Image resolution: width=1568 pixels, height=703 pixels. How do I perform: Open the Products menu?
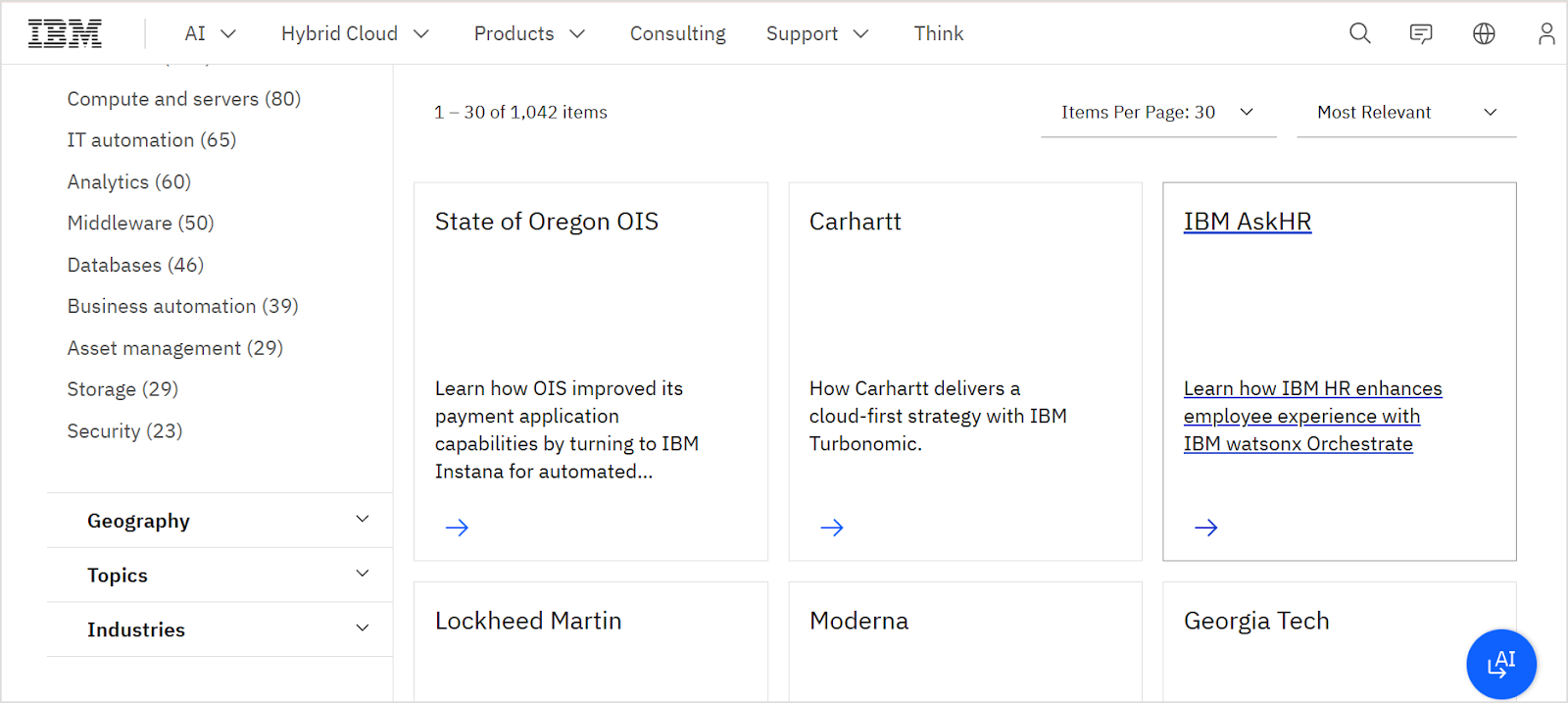coord(529,33)
